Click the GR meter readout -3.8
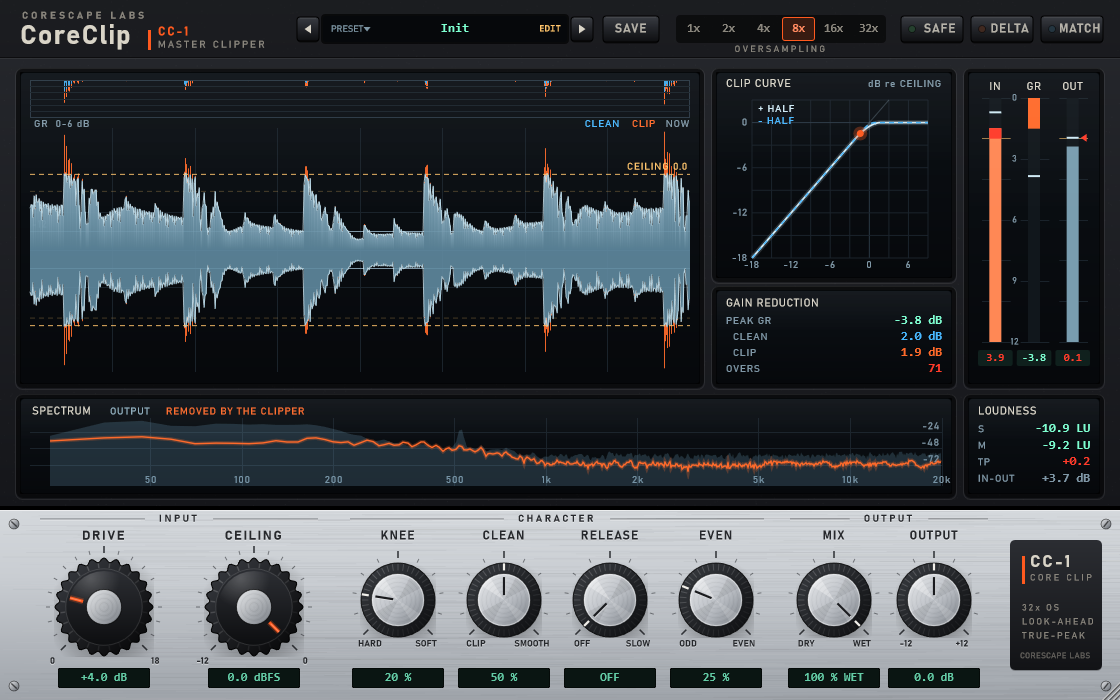 tap(1034, 357)
